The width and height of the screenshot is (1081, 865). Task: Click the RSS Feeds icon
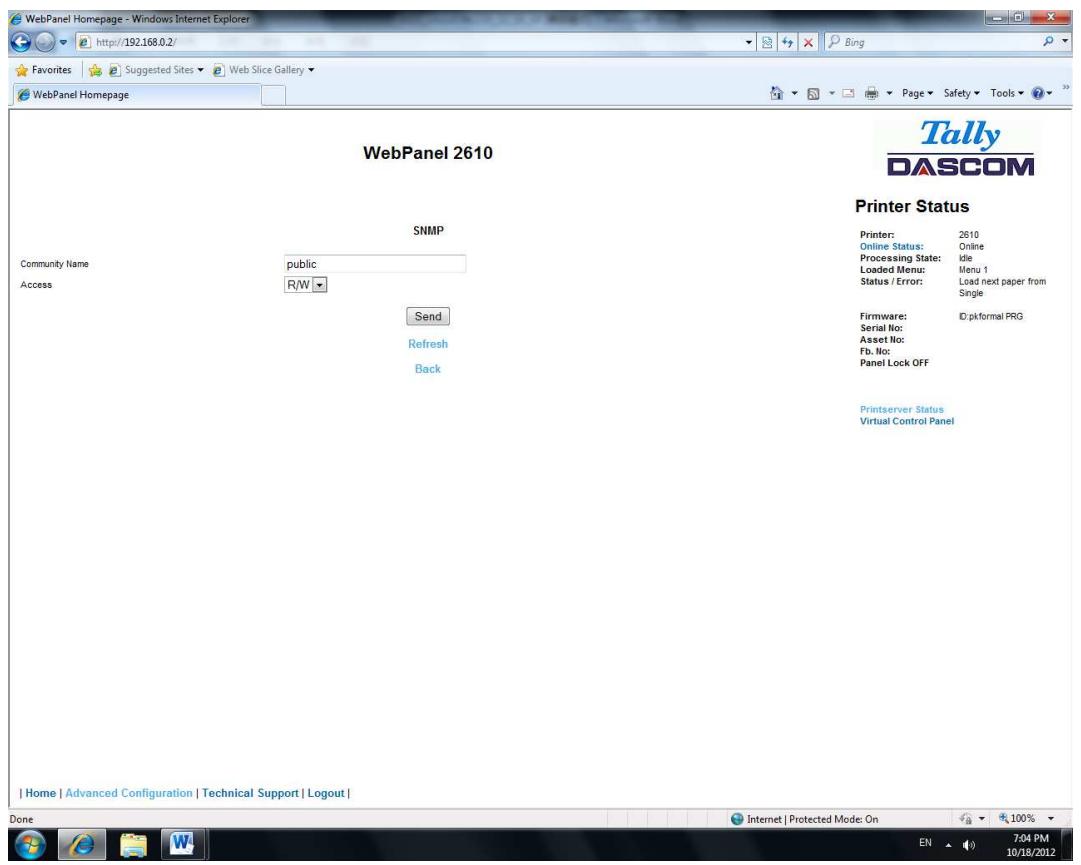813,92
